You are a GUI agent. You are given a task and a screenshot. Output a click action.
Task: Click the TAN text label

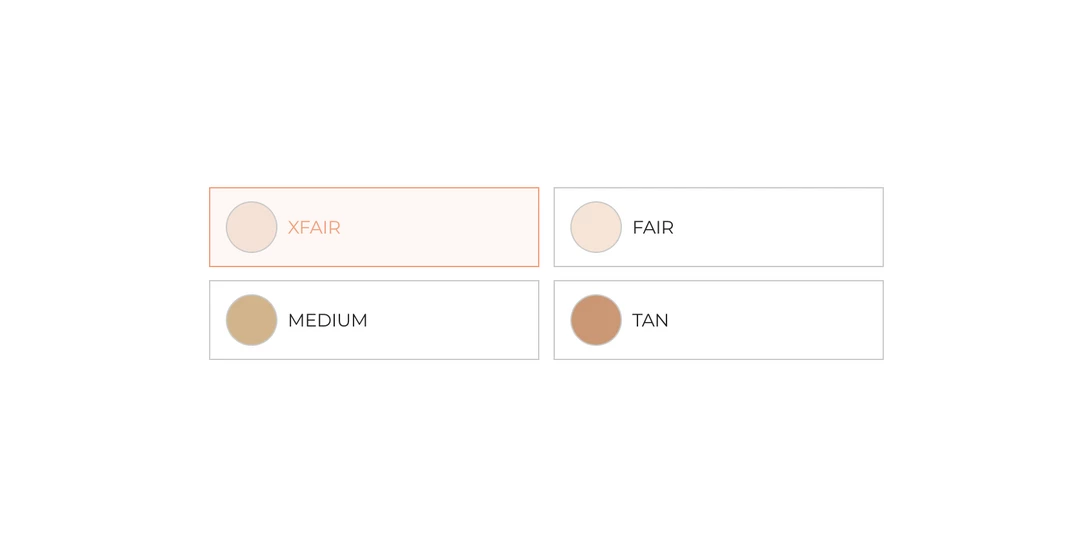coord(650,321)
